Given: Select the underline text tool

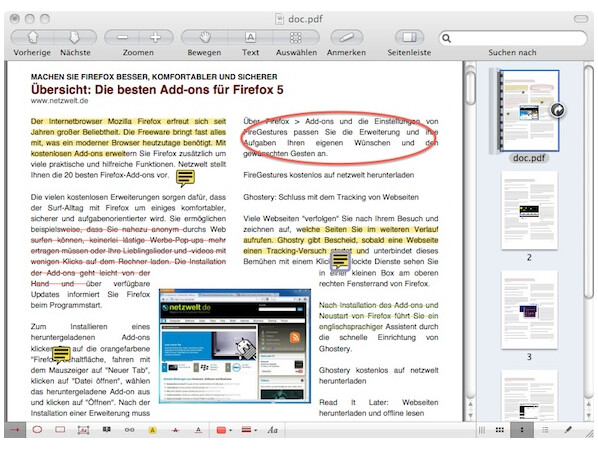Looking at the screenshot, I should 198,430.
